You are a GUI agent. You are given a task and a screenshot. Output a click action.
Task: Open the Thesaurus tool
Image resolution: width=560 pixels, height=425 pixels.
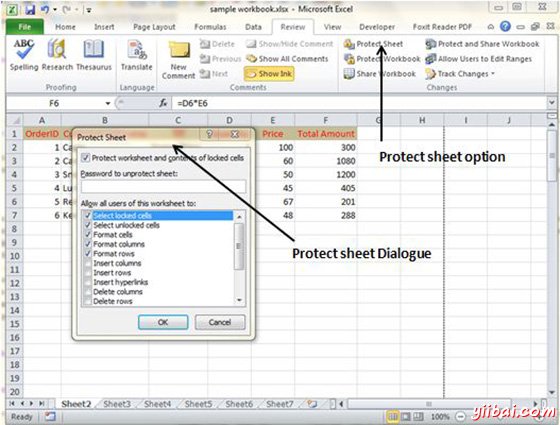coord(94,54)
